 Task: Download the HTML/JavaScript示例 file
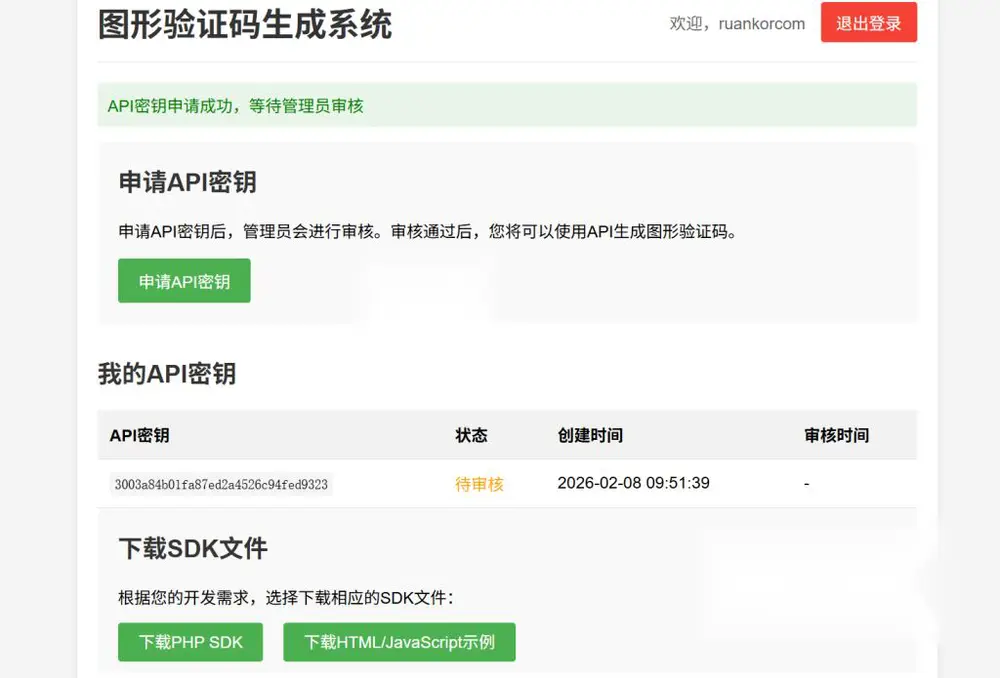click(399, 642)
